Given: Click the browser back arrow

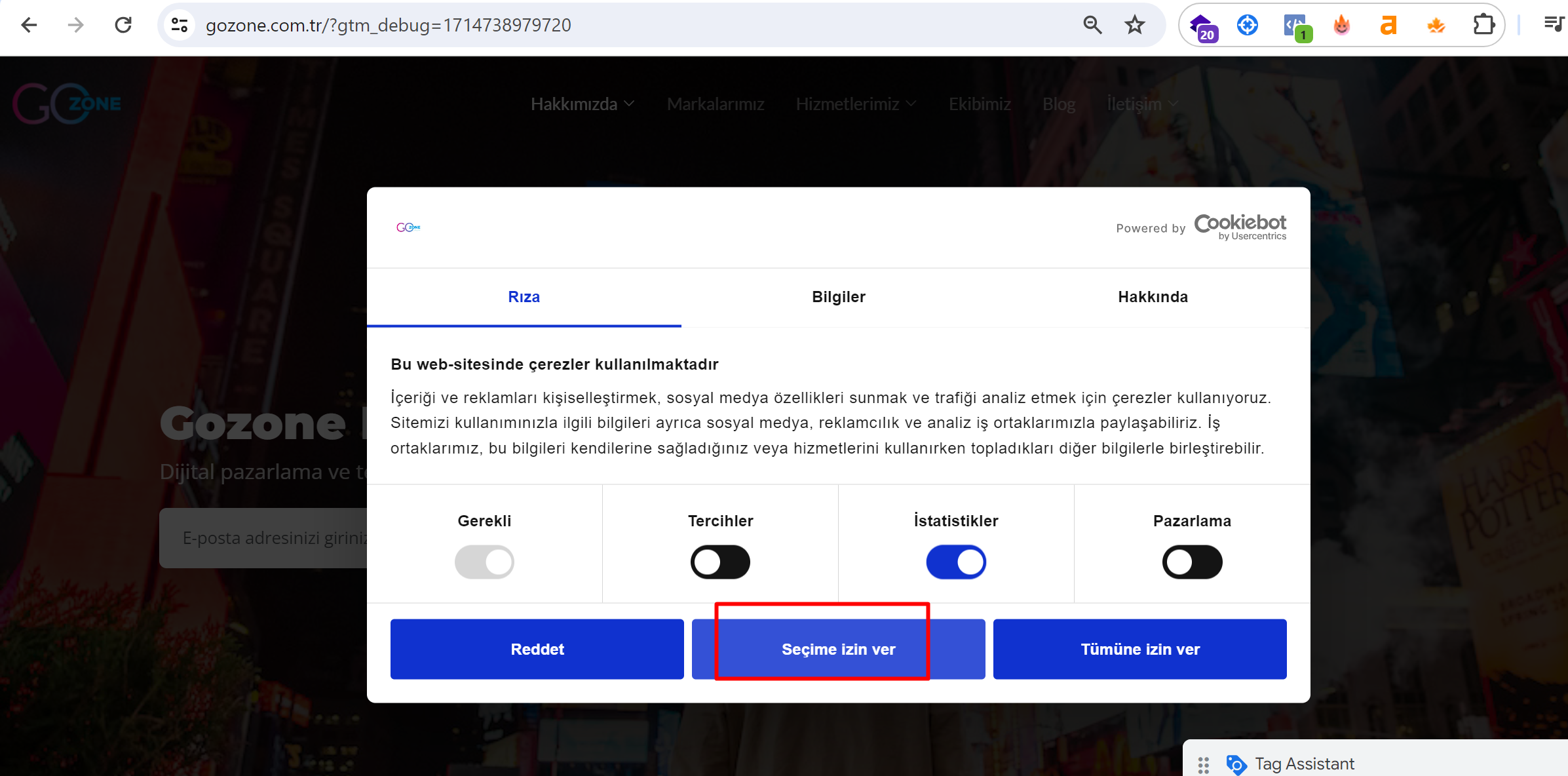Looking at the screenshot, I should pyautogui.click(x=29, y=25).
